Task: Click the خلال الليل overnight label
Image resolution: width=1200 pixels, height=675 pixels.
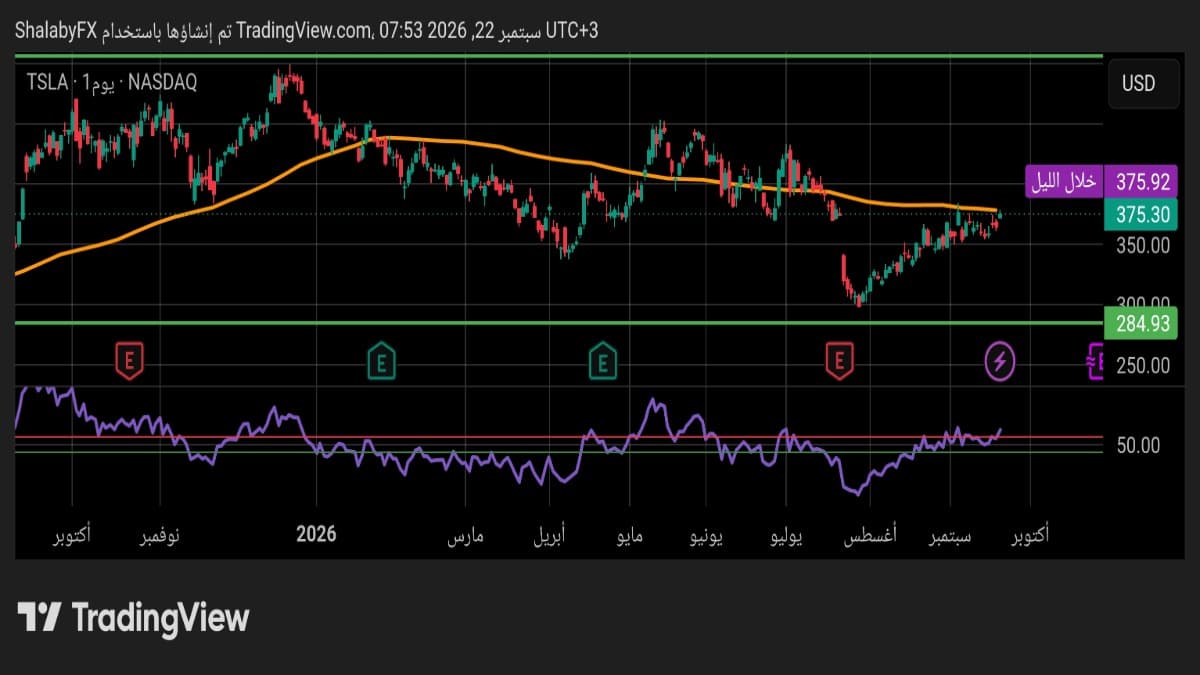Action: click(1064, 182)
